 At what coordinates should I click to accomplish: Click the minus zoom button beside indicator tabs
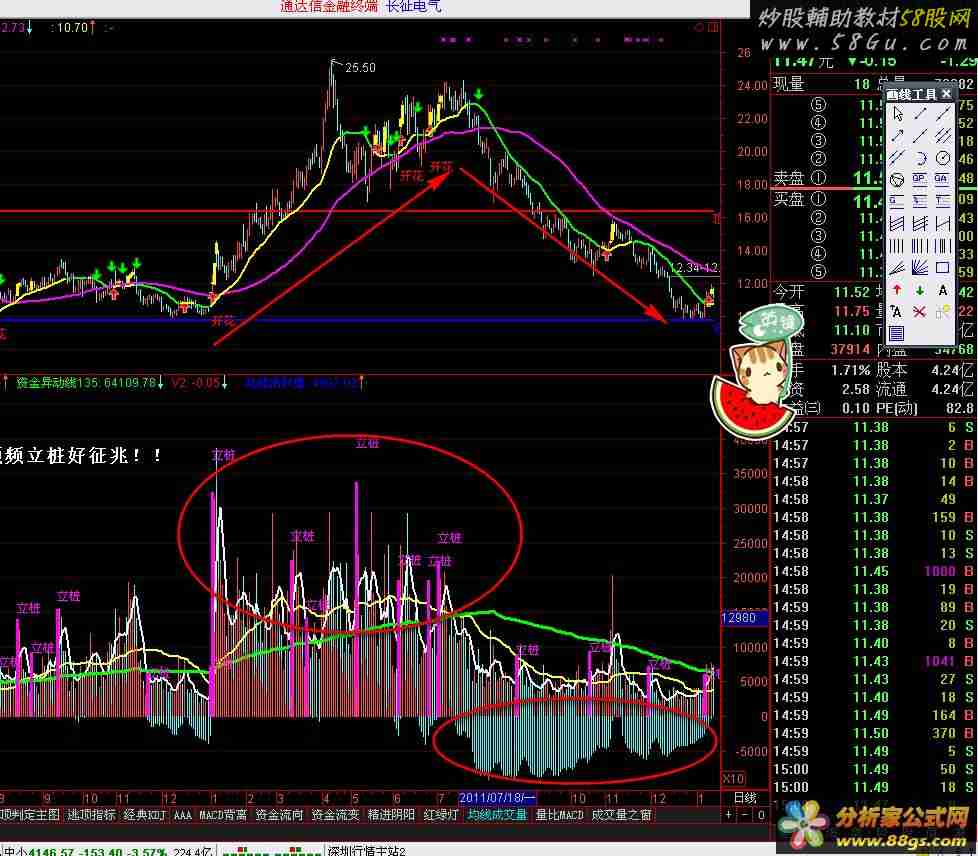pyautogui.click(x=745, y=815)
